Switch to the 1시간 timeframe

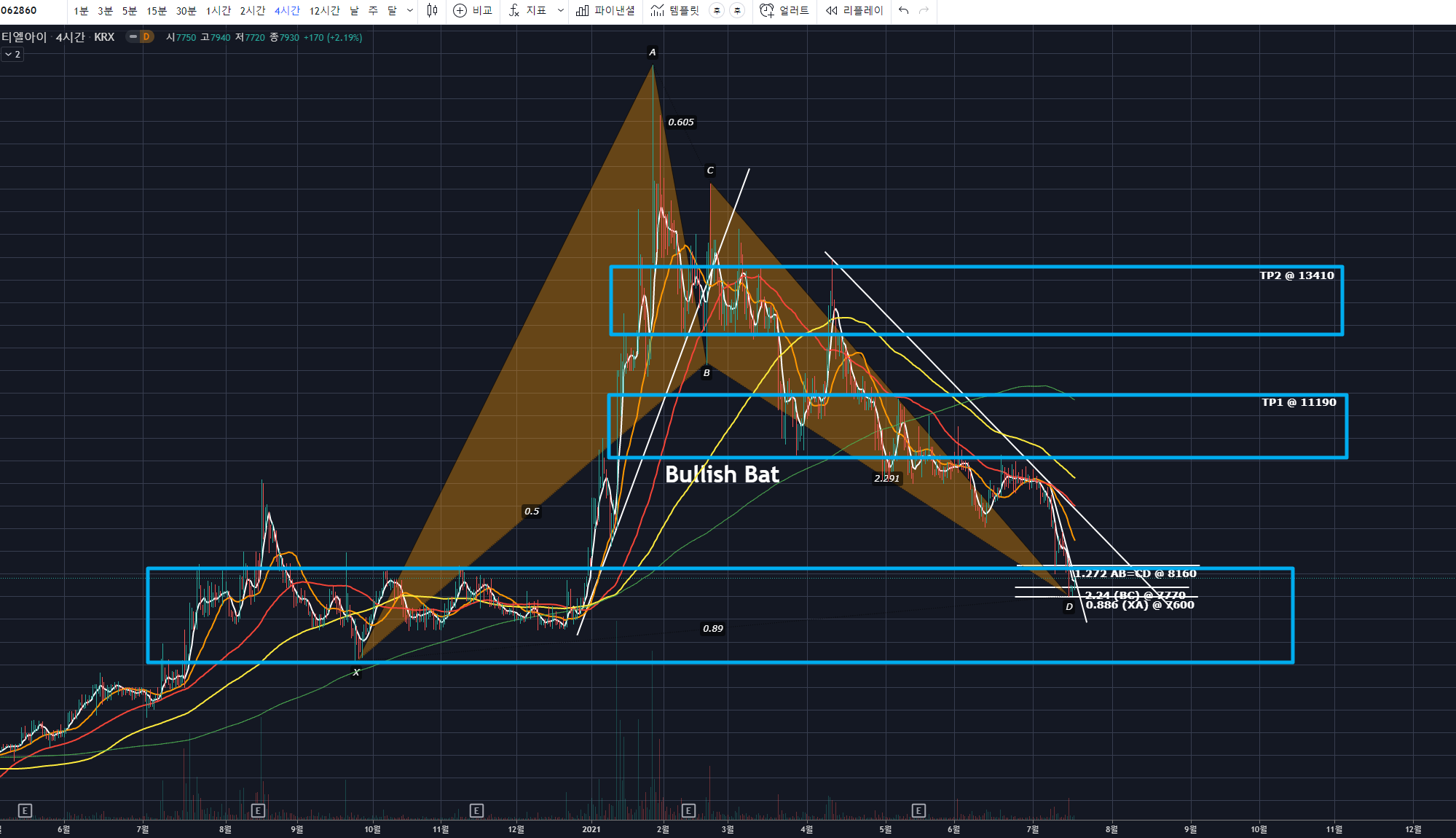coord(218,10)
